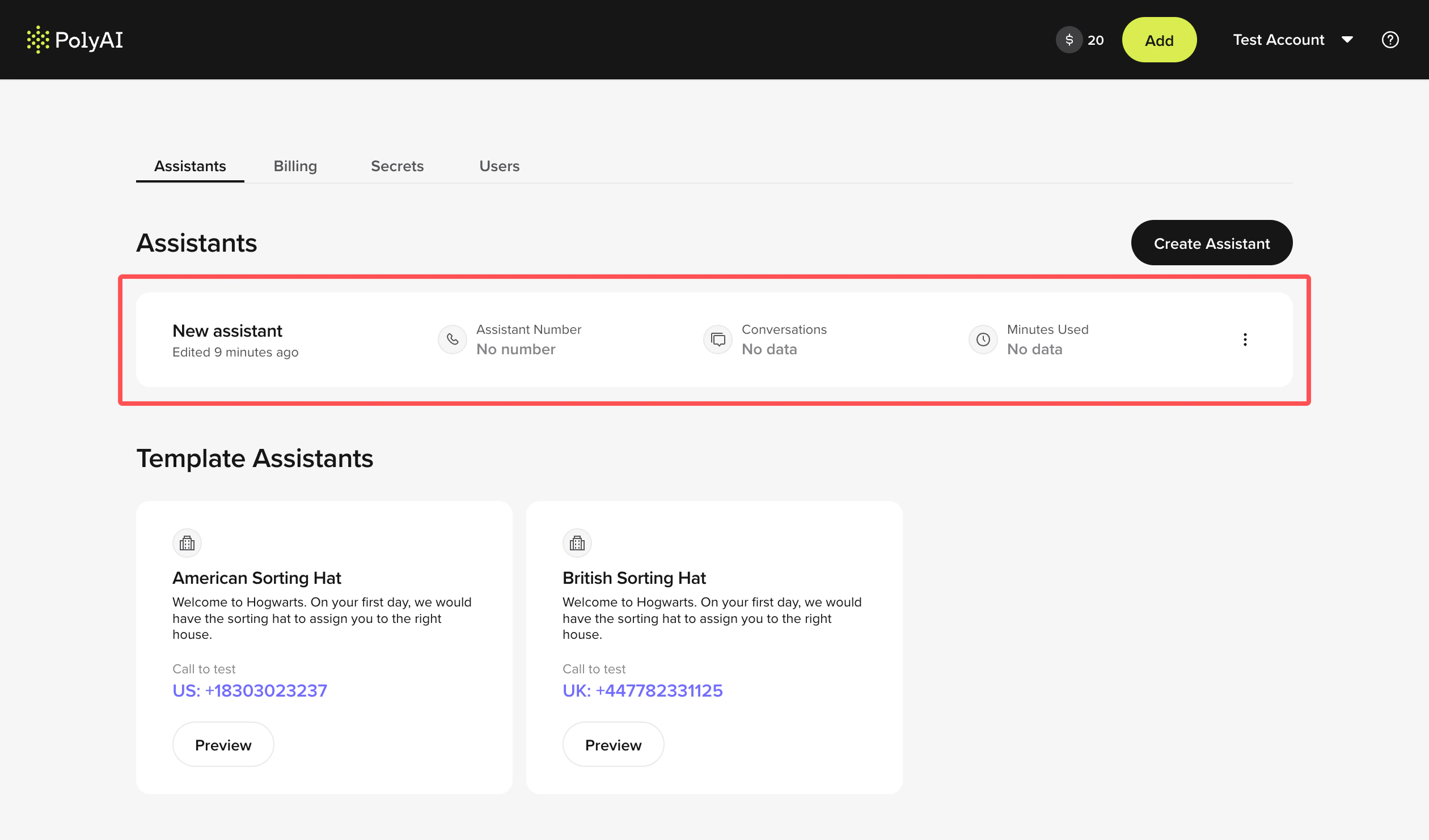Viewport: 1429px width, 840px height.
Task: Click the Assistant Number phone icon
Action: pyautogui.click(x=452, y=340)
